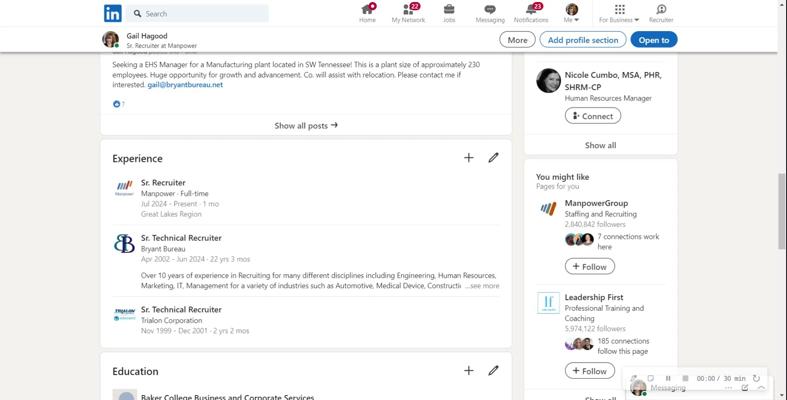Click Gail Hagood's avatar in sticky header
The width and height of the screenshot is (787, 400).
pos(111,39)
